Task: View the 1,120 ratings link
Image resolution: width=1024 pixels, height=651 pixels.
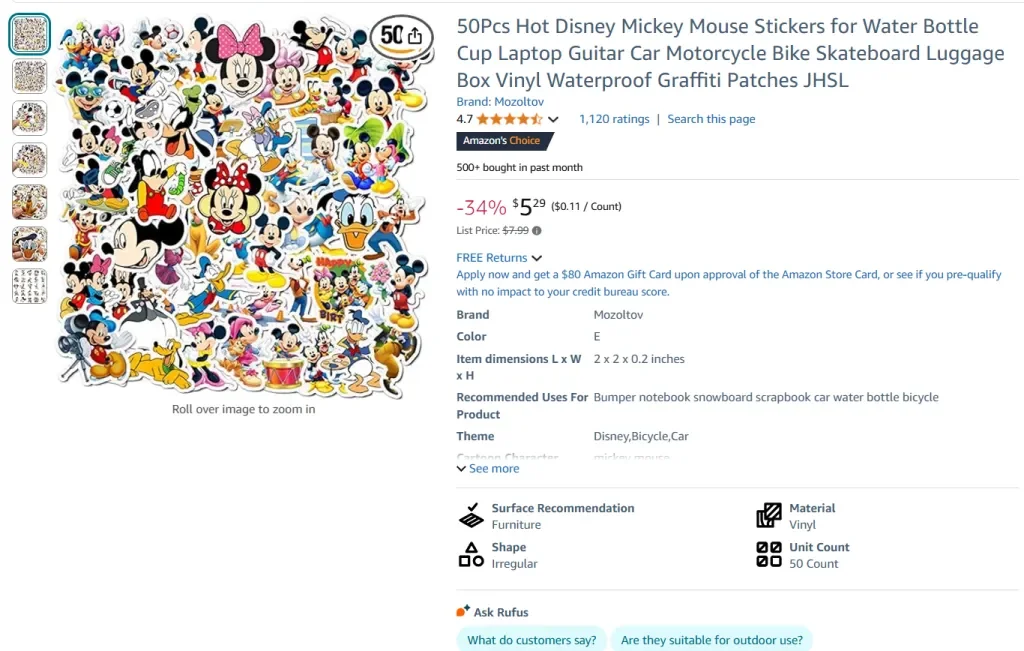Action: (614, 119)
